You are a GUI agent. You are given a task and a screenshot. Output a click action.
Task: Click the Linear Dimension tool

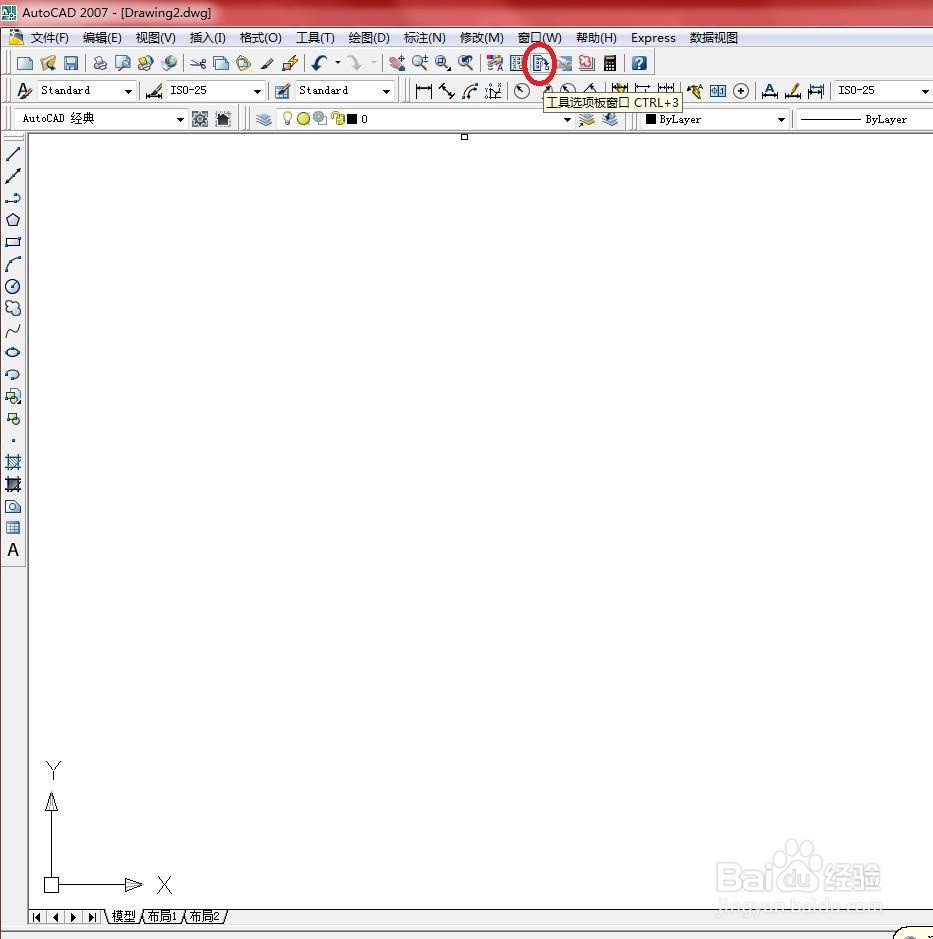pos(423,91)
